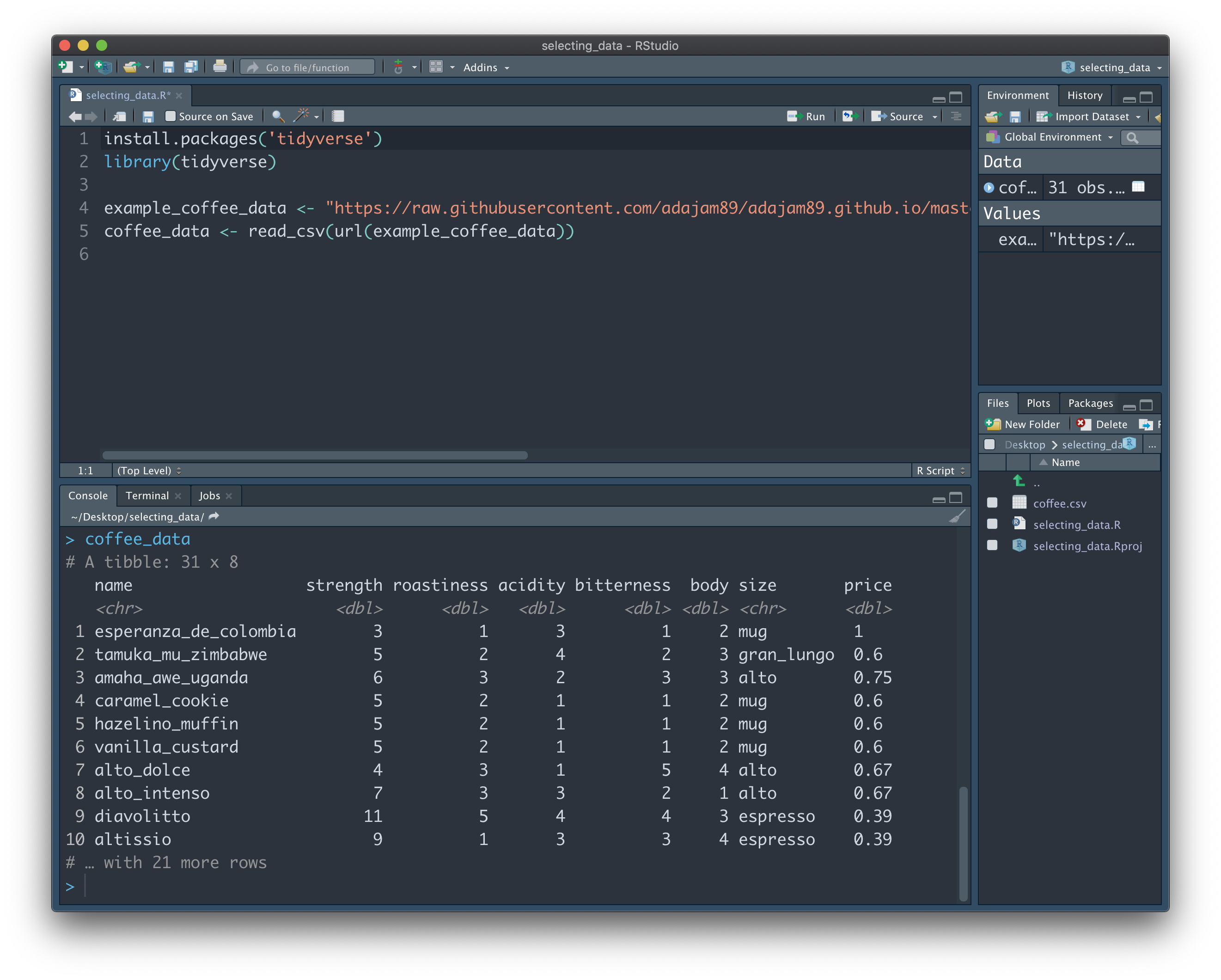
Task: Select the selecting_data.R editor tab
Action: pos(128,95)
